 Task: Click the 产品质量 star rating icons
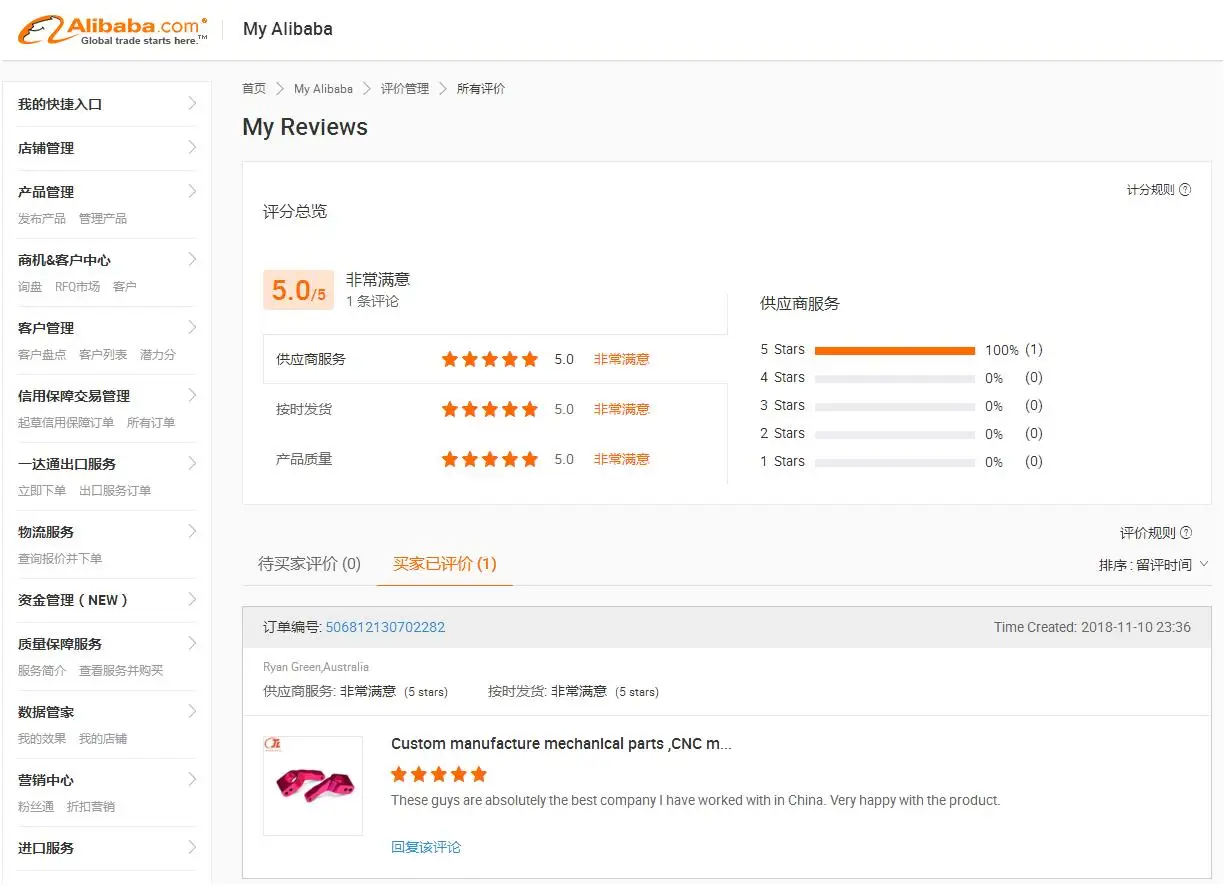pyautogui.click(x=489, y=459)
